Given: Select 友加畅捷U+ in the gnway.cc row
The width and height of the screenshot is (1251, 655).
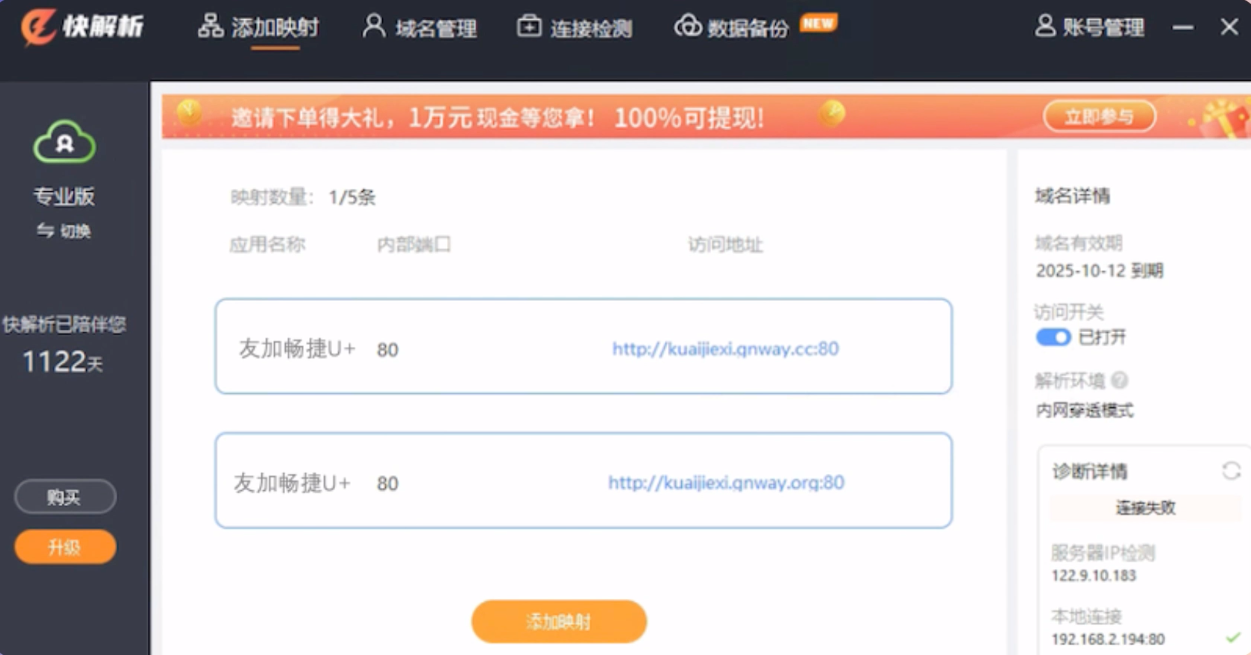Looking at the screenshot, I should tap(297, 349).
